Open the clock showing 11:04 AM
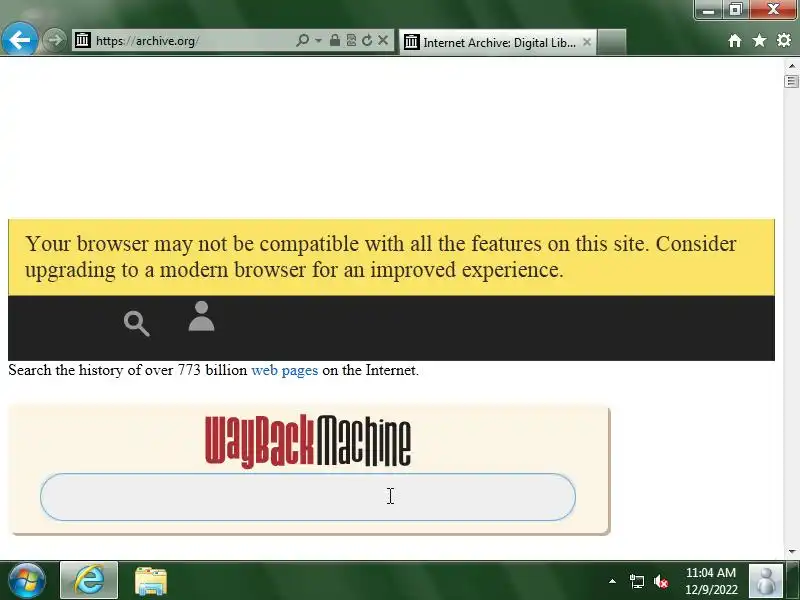 [x=711, y=581]
